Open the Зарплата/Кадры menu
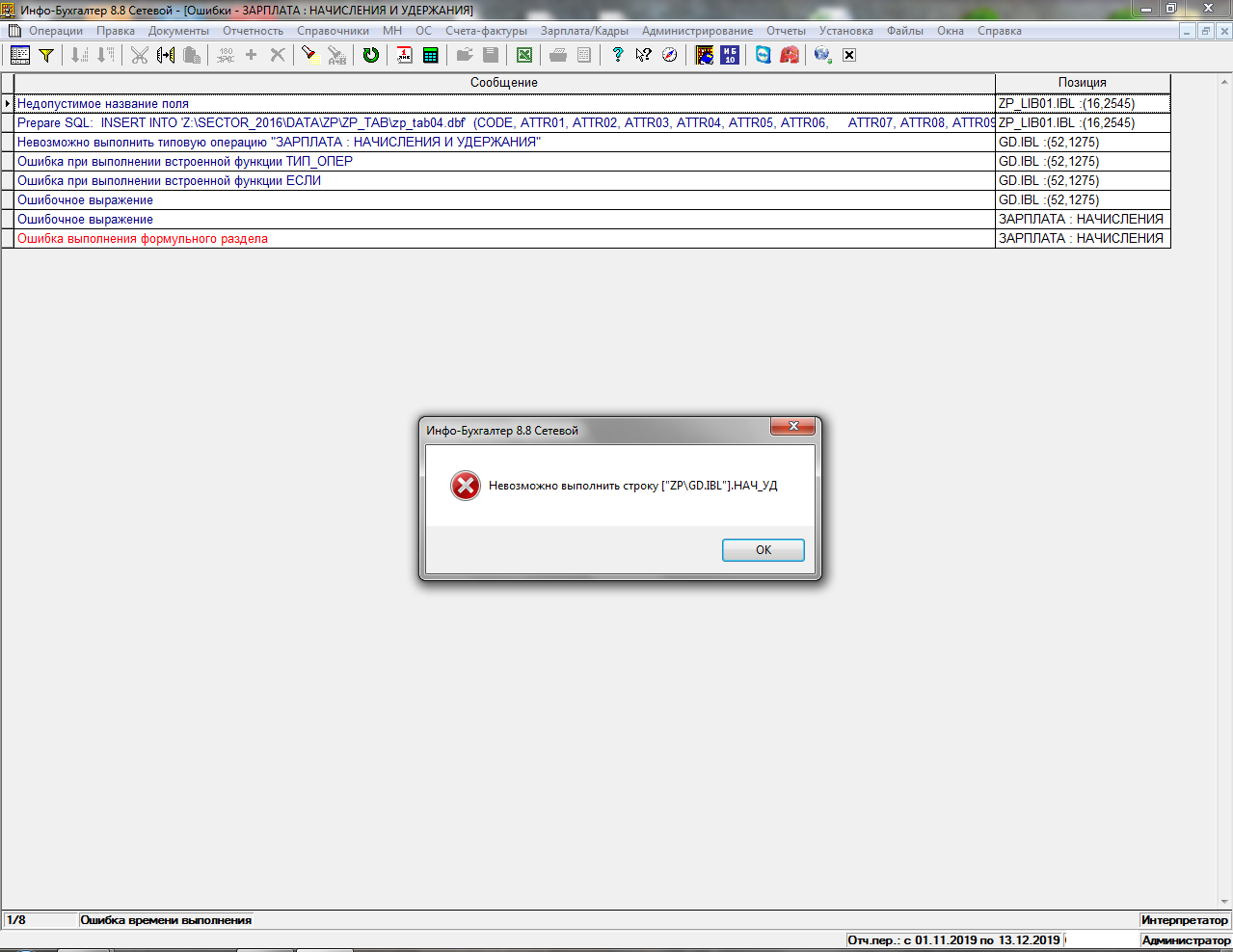Image resolution: width=1233 pixels, height=952 pixels. 584,31
